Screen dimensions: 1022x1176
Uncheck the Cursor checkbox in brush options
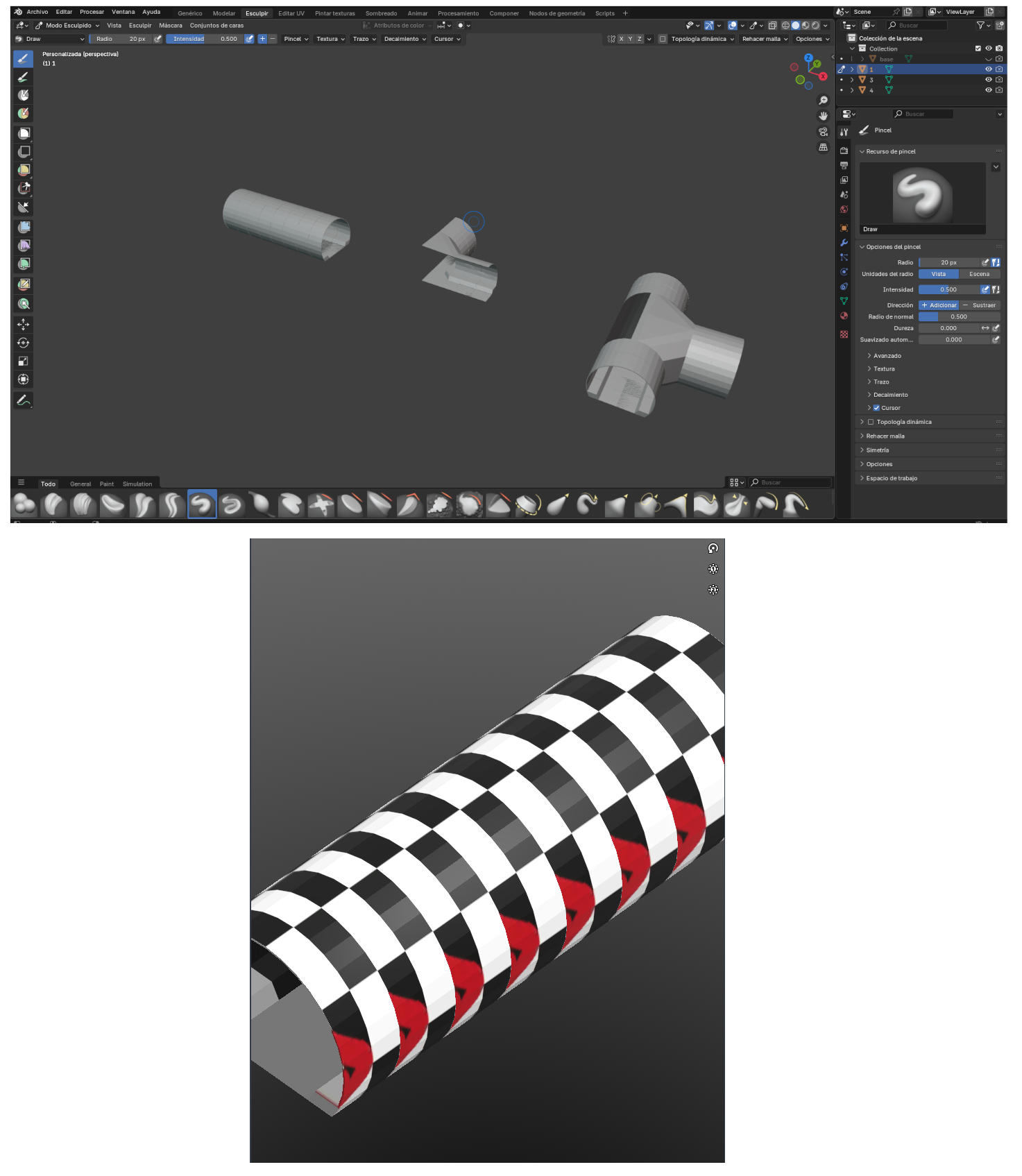(x=876, y=408)
